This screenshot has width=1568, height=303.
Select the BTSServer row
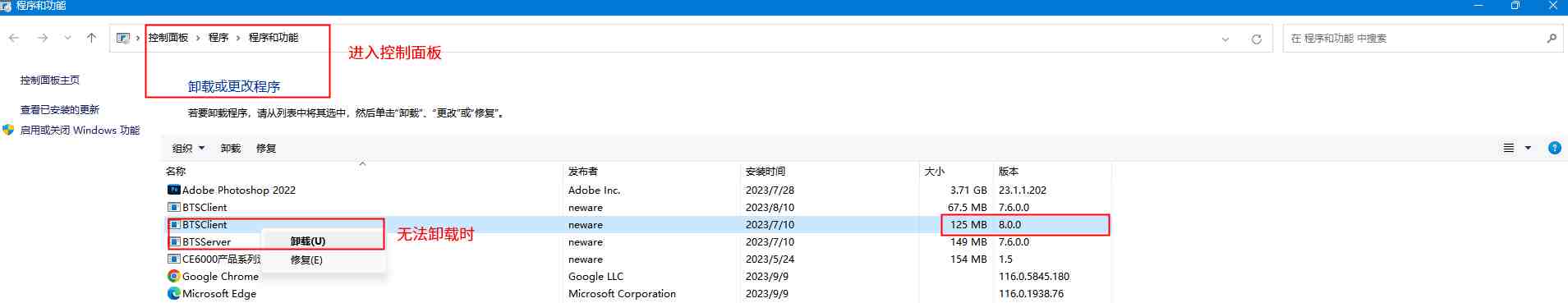click(x=637, y=241)
